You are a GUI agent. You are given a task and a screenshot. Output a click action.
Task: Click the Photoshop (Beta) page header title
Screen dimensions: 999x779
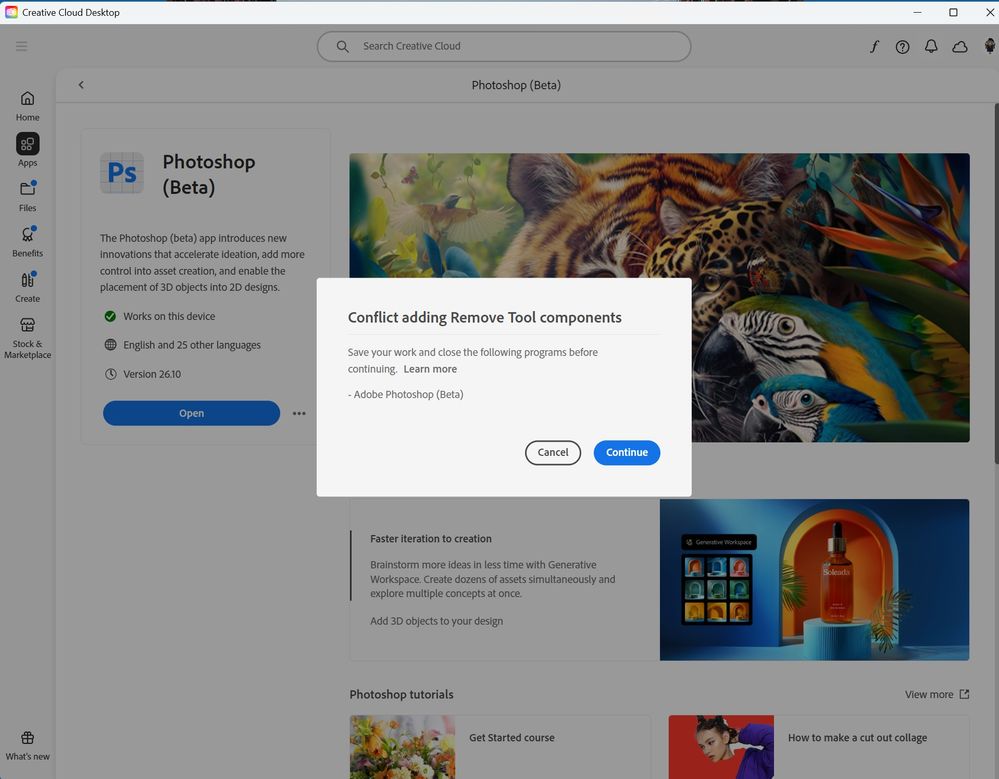click(x=516, y=85)
